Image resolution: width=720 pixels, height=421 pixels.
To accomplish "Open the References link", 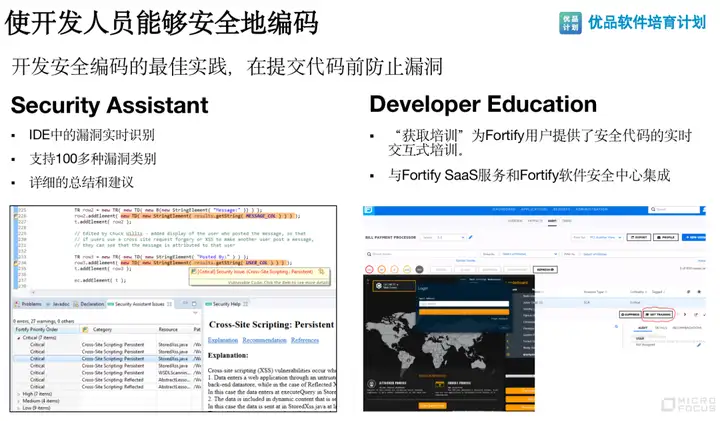I will (305, 340).
